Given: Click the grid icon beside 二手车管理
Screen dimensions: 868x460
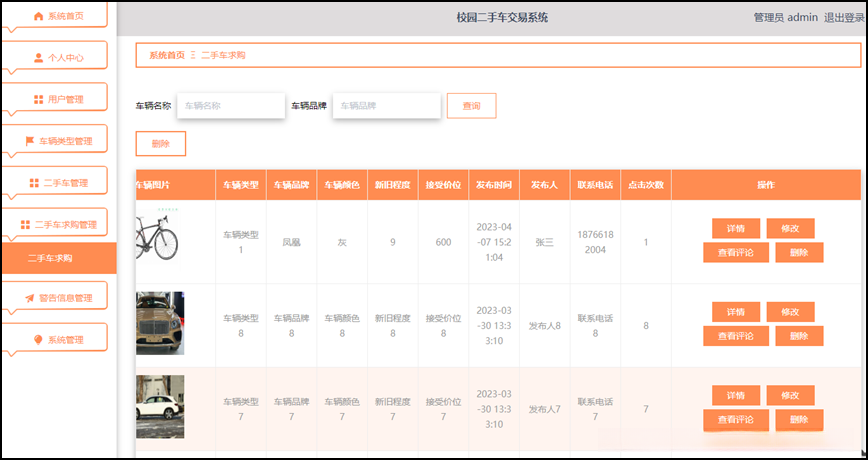Looking at the screenshot, I should point(34,183).
